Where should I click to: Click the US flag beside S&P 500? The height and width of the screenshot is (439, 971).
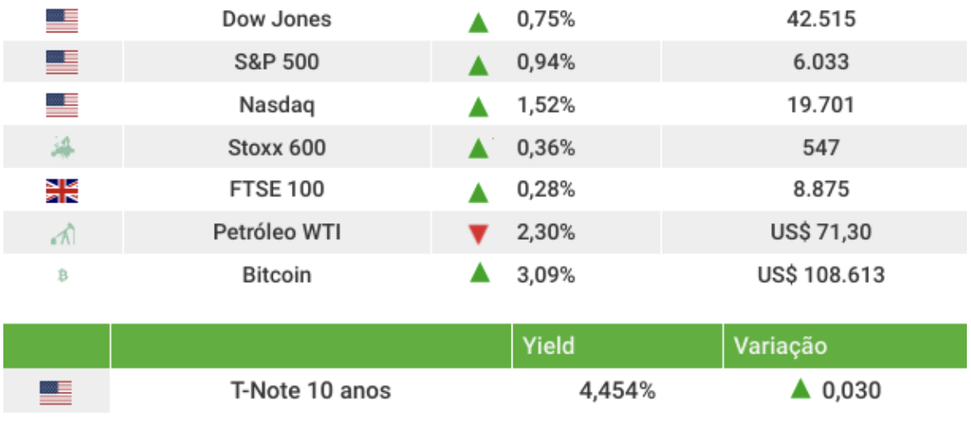click(x=62, y=62)
